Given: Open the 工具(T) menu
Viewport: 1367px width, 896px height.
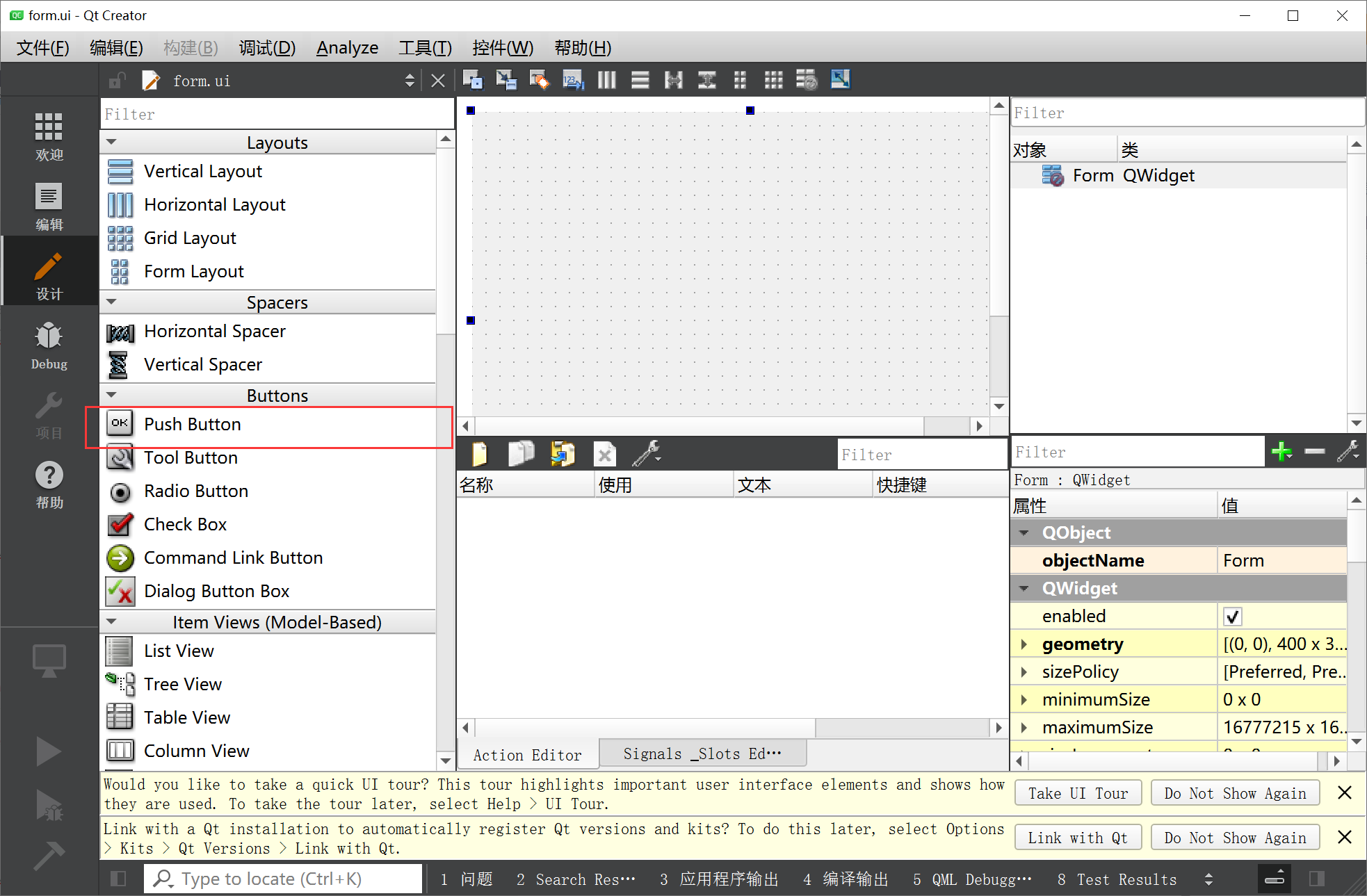Looking at the screenshot, I should click(x=424, y=47).
